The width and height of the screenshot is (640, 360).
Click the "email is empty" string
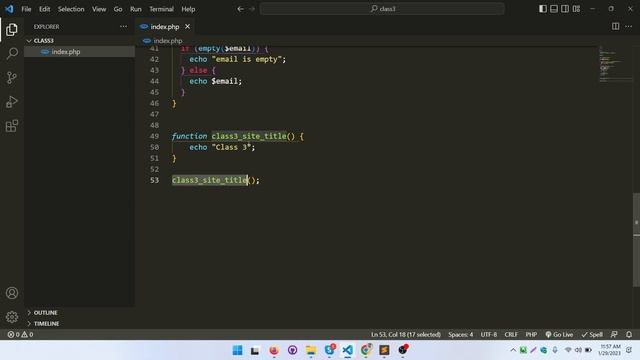pyautogui.click(x=247, y=59)
